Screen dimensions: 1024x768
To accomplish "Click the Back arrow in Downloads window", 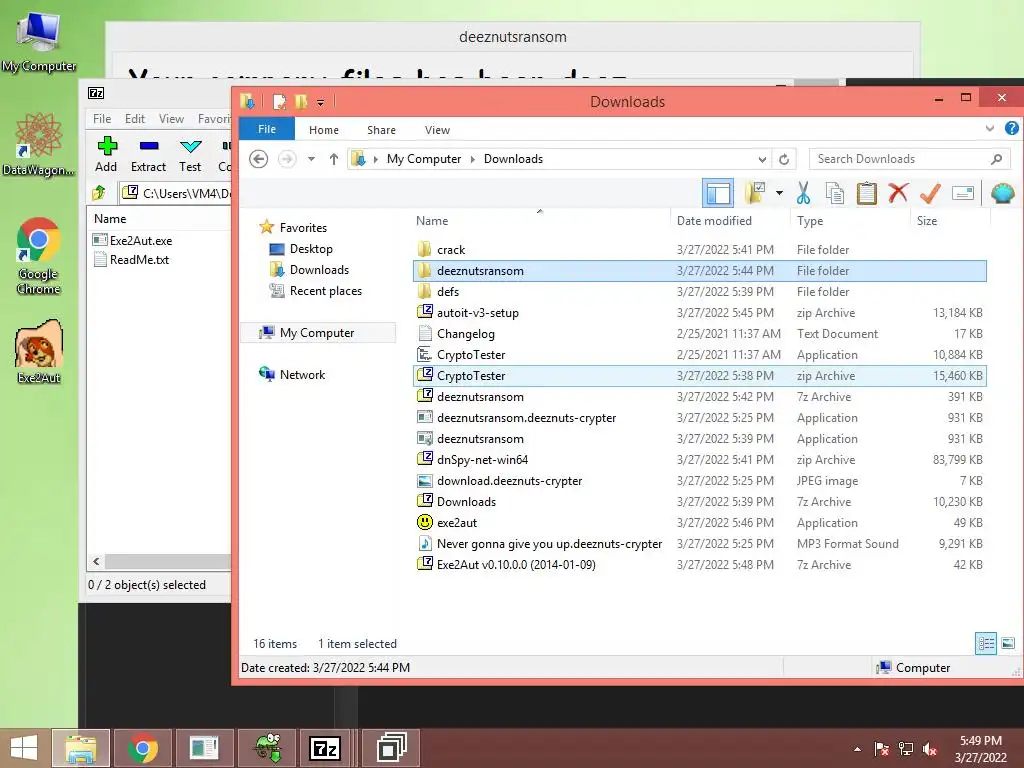I will pyautogui.click(x=259, y=159).
